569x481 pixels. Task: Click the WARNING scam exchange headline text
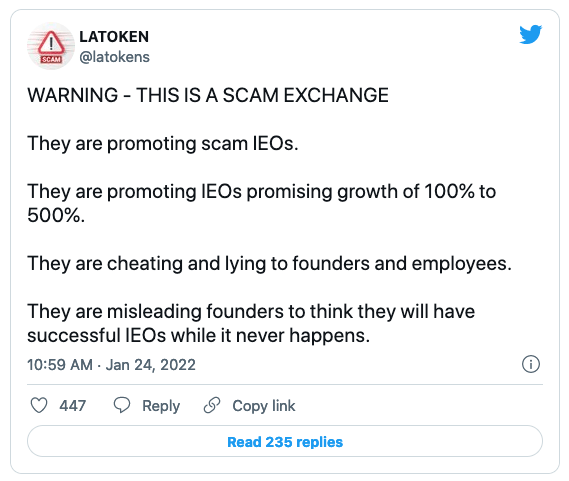(208, 95)
